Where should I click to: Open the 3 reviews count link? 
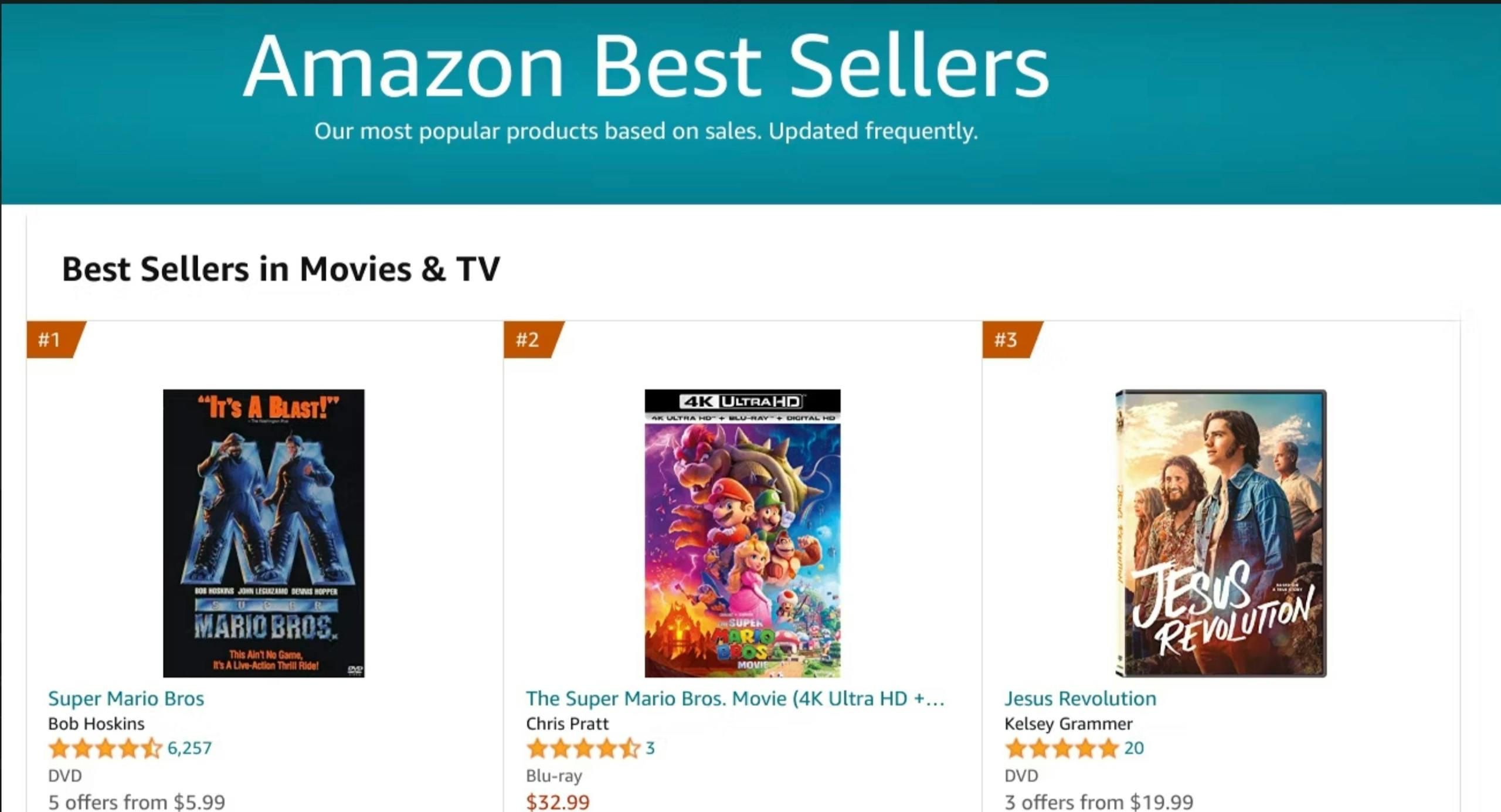pyautogui.click(x=650, y=748)
